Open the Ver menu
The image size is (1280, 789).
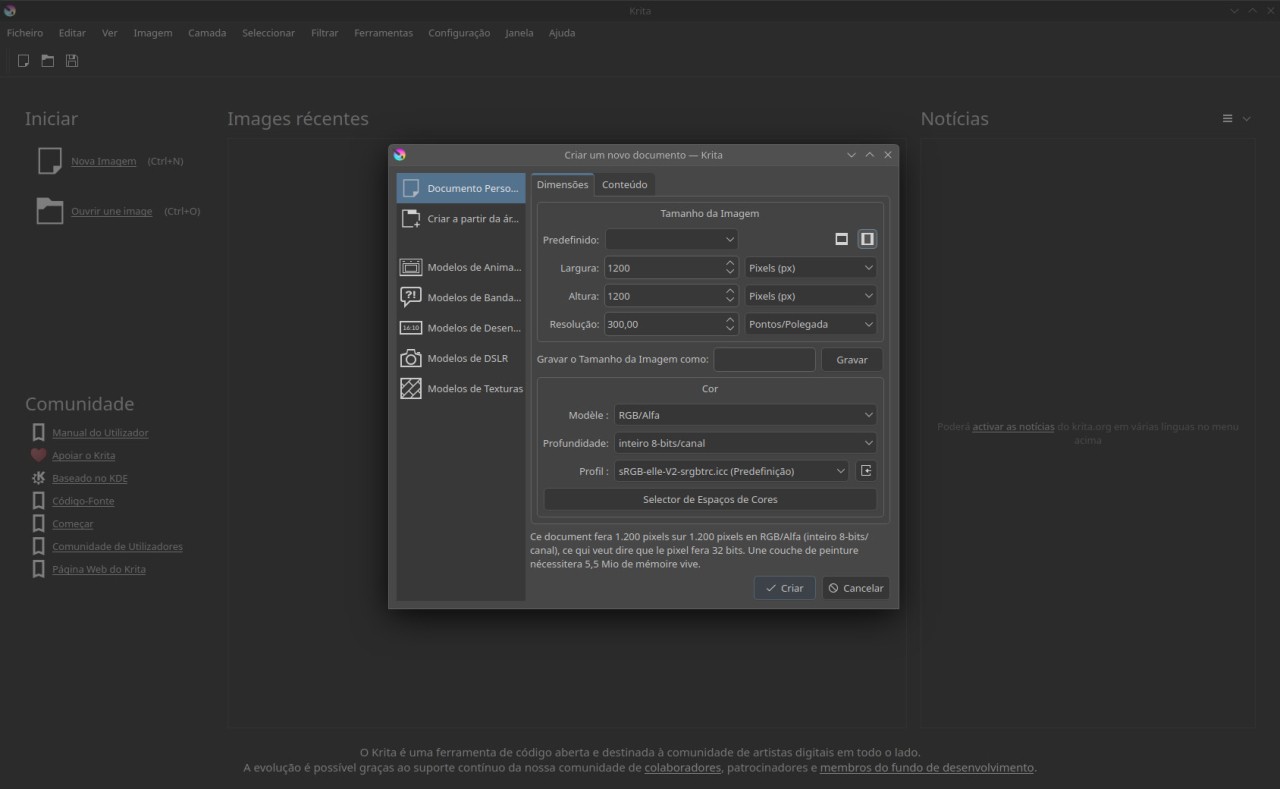(x=110, y=33)
